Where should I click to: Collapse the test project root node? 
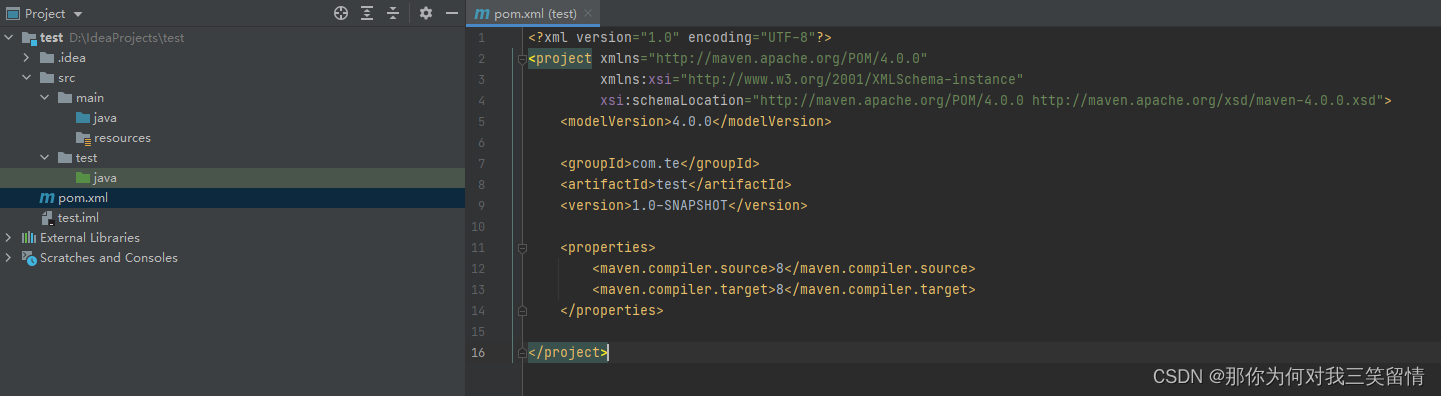point(9,38)
